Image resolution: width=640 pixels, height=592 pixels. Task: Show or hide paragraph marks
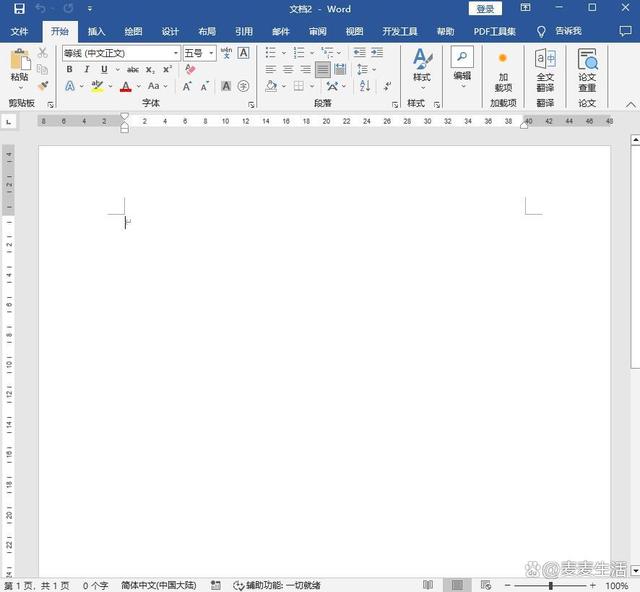(x=387, y=86)
